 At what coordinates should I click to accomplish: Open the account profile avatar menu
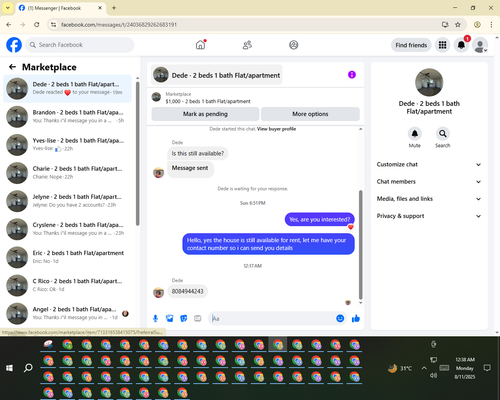[x=480, y=45]
